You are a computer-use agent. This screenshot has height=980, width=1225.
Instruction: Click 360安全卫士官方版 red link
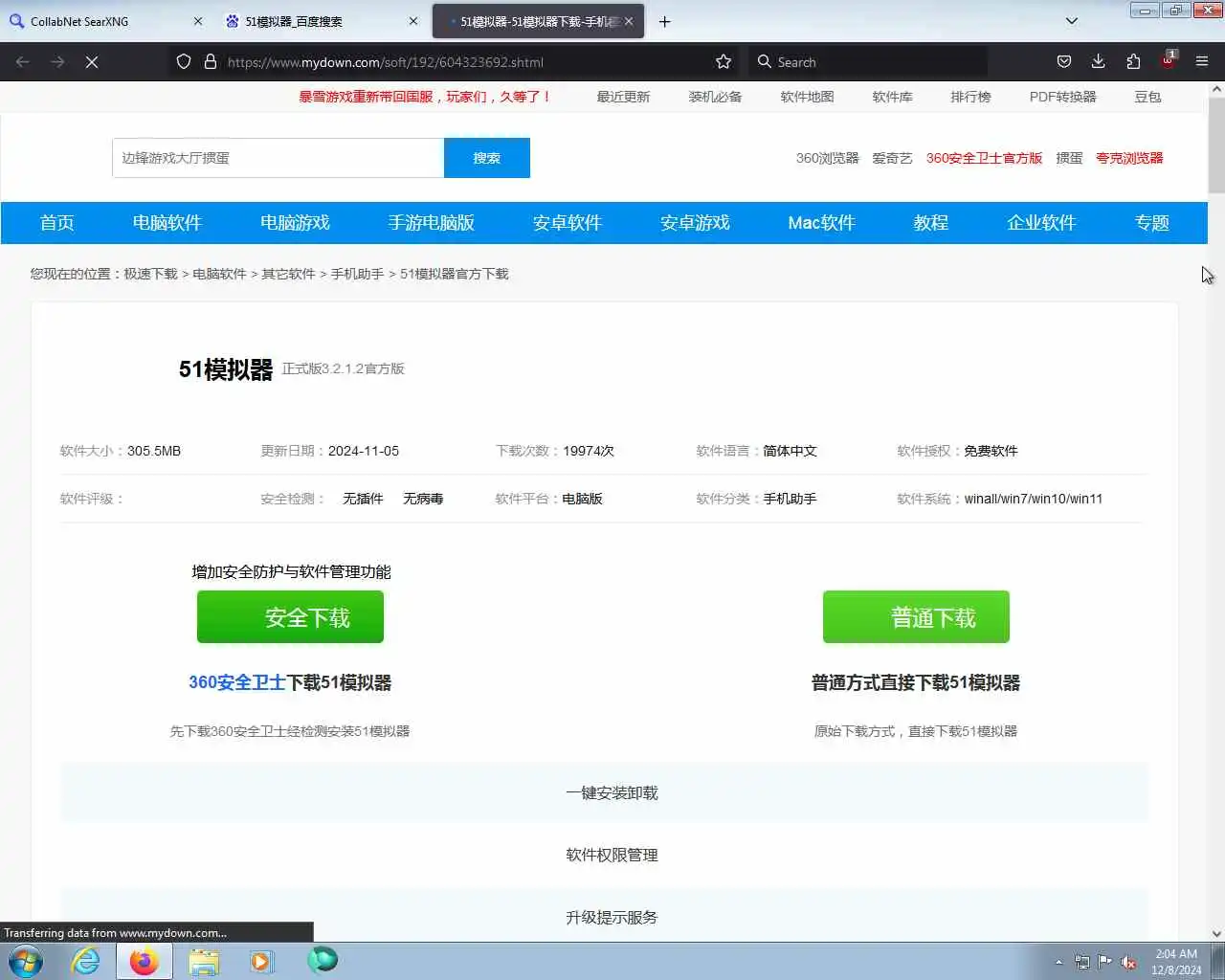(x=984, y=158)
